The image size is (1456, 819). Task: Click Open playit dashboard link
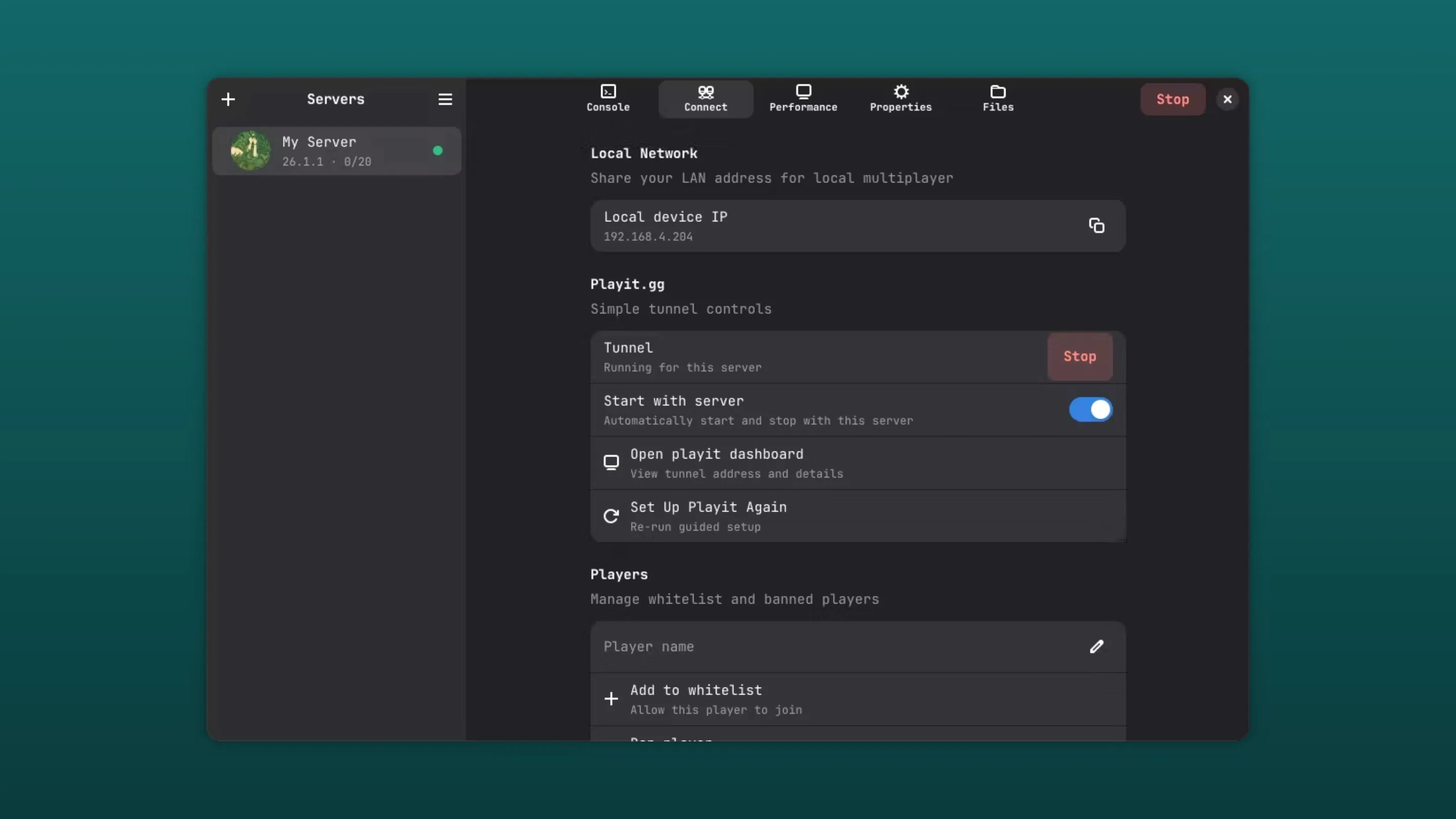point(717,454)
